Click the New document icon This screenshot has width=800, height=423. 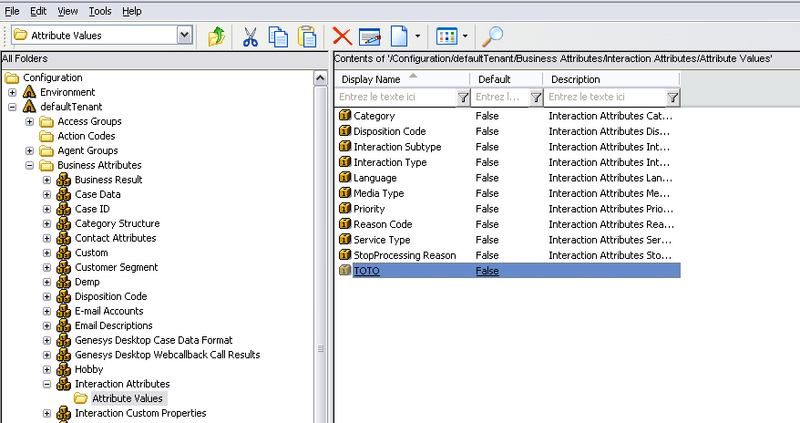pyautogui.click(x=399, y=37)
